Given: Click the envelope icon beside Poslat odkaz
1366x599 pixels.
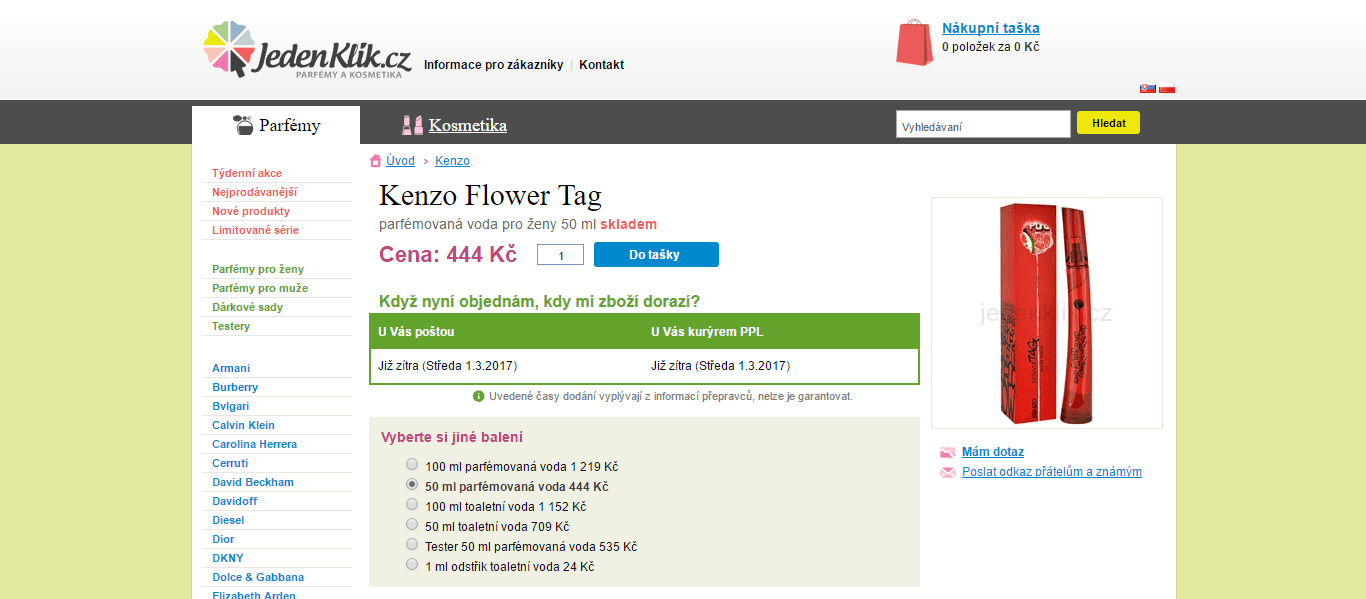Looking at the screenshot, I should [947, 471].
